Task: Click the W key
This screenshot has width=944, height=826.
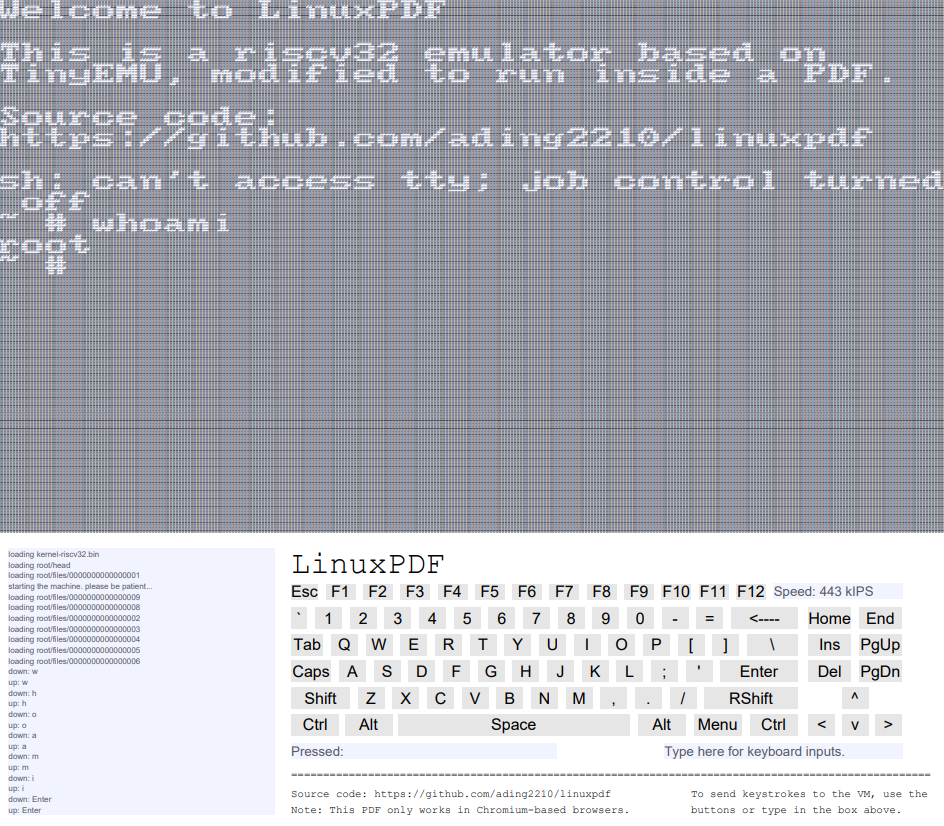Action: coord(379,645)
